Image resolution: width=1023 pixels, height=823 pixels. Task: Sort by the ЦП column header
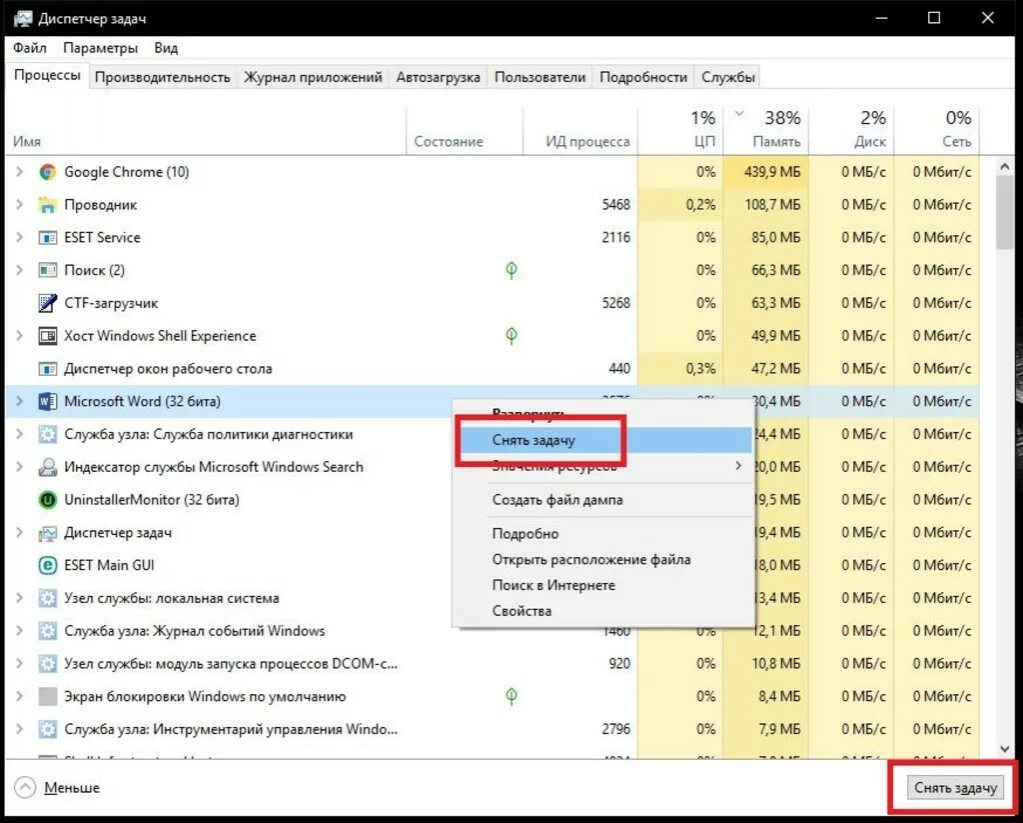pos(680,130)
